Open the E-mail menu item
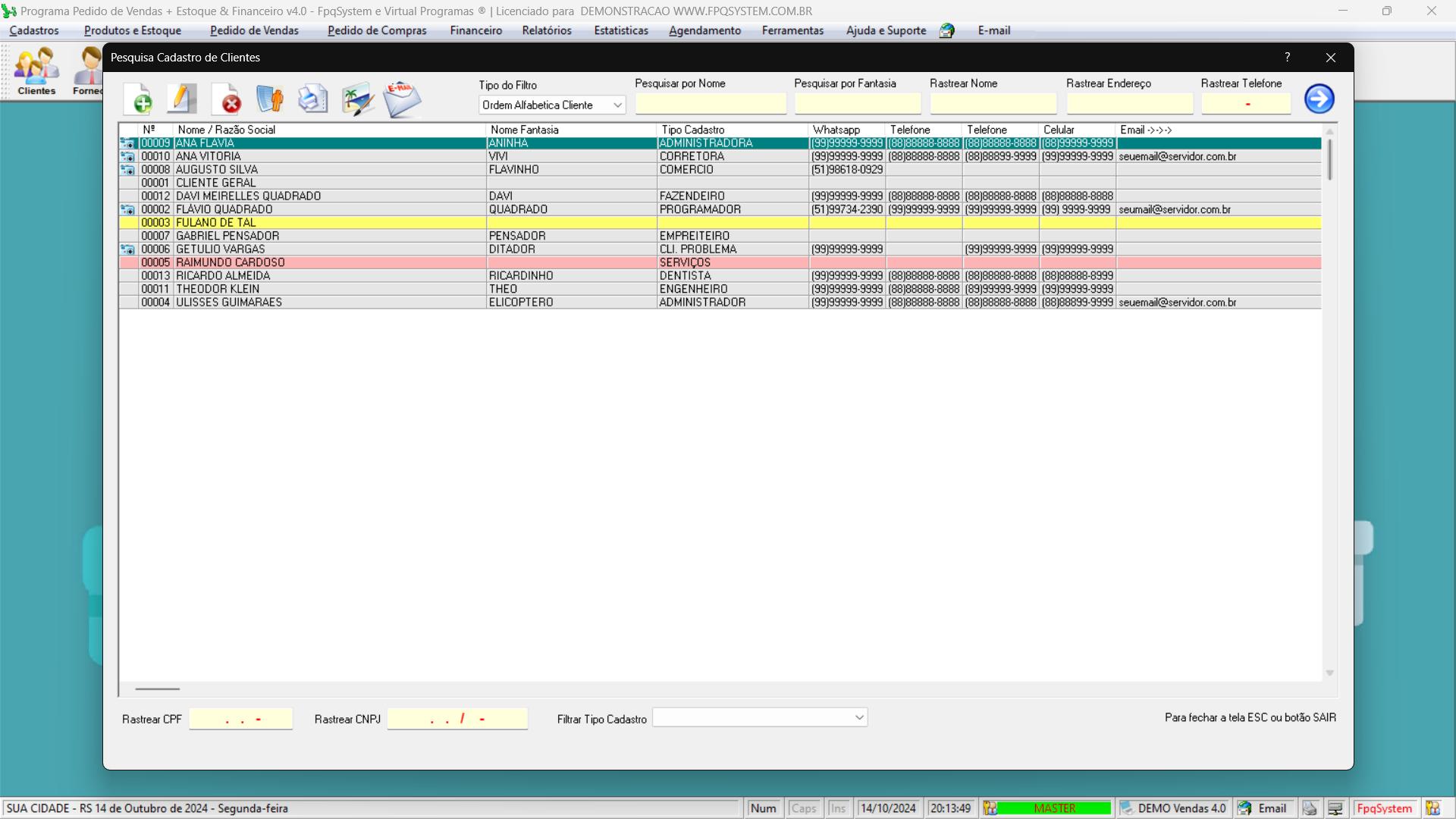 993,31
